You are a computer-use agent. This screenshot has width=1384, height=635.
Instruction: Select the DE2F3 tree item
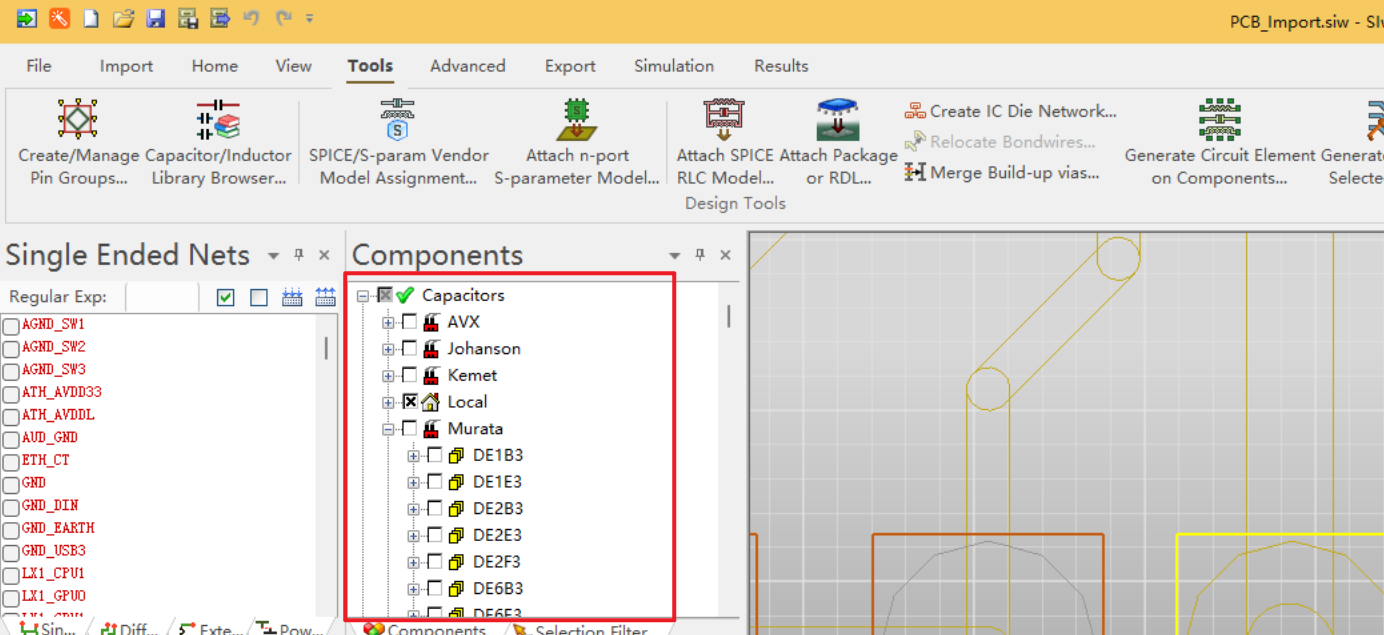coord(497,562)
